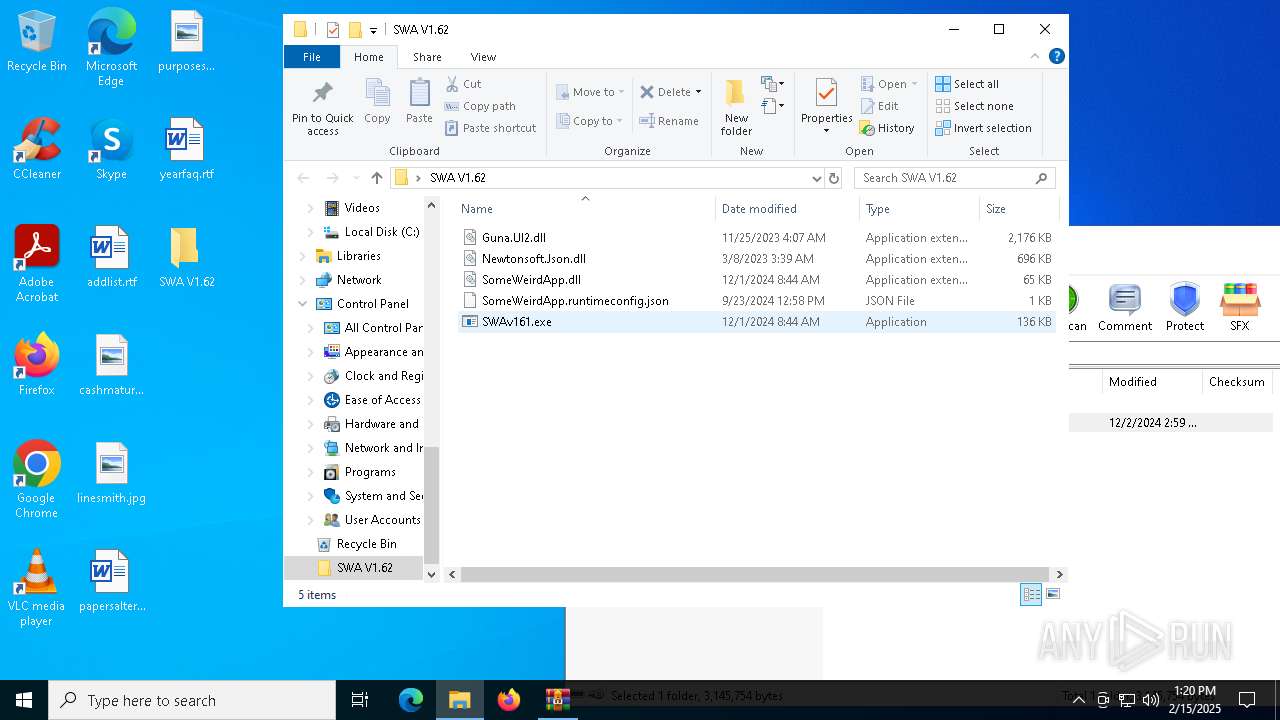
Task: Click Paste shortcut in ribbon
Action: tap(491, 128)
